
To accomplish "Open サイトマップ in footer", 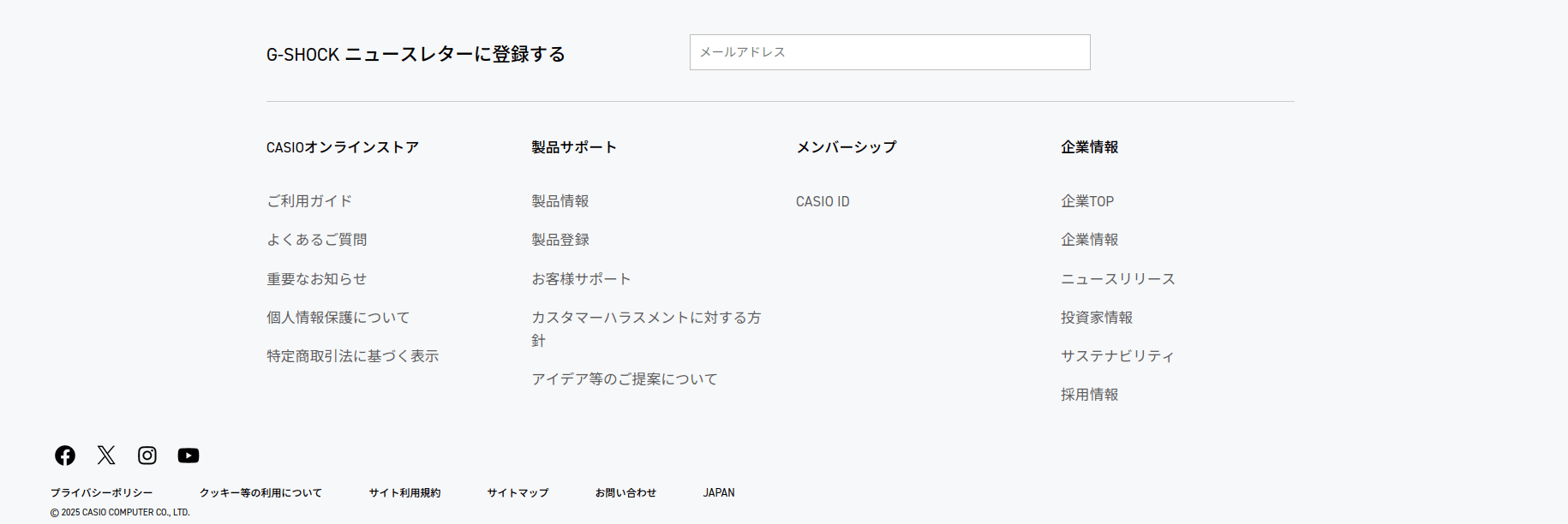I will [518, 493].
